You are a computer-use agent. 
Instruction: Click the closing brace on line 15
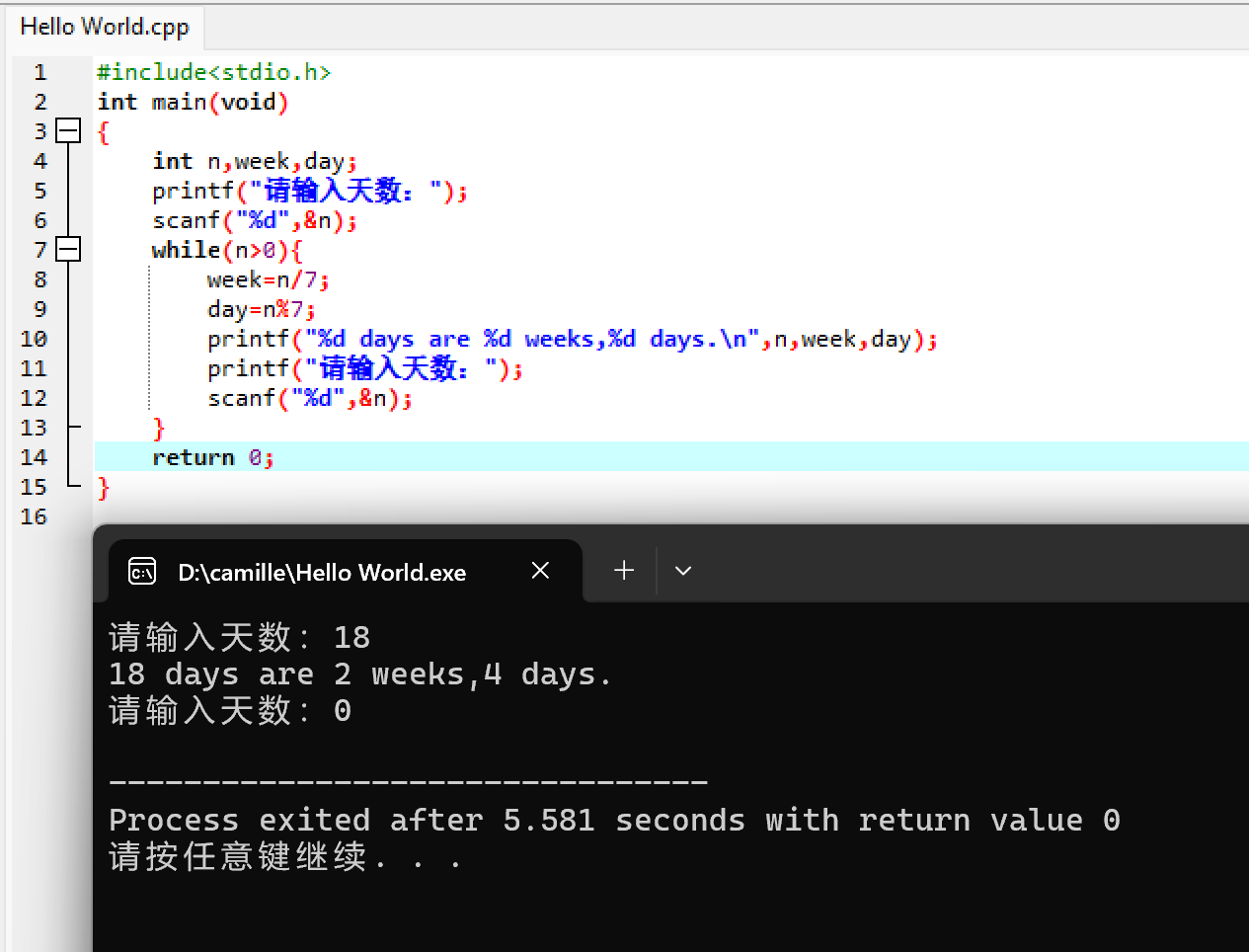point(103,488)
